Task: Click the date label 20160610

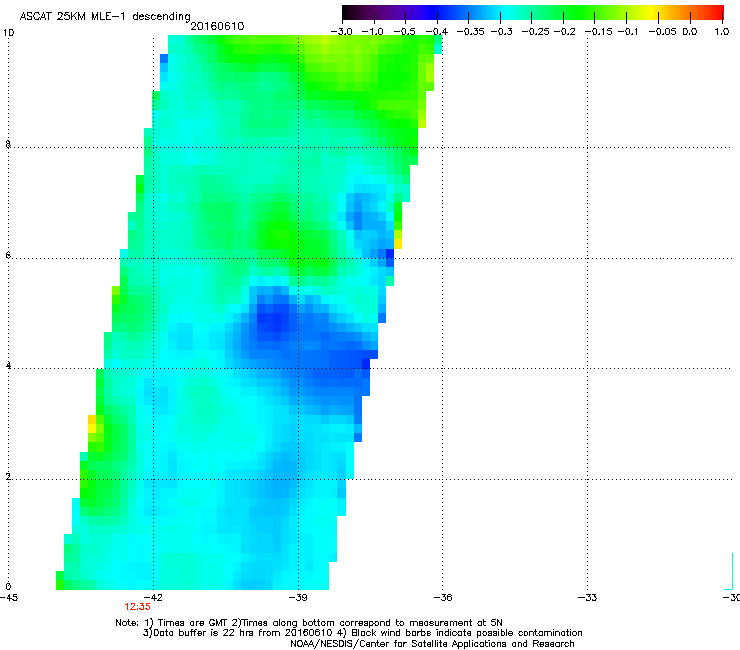Action: pos(217,26)
